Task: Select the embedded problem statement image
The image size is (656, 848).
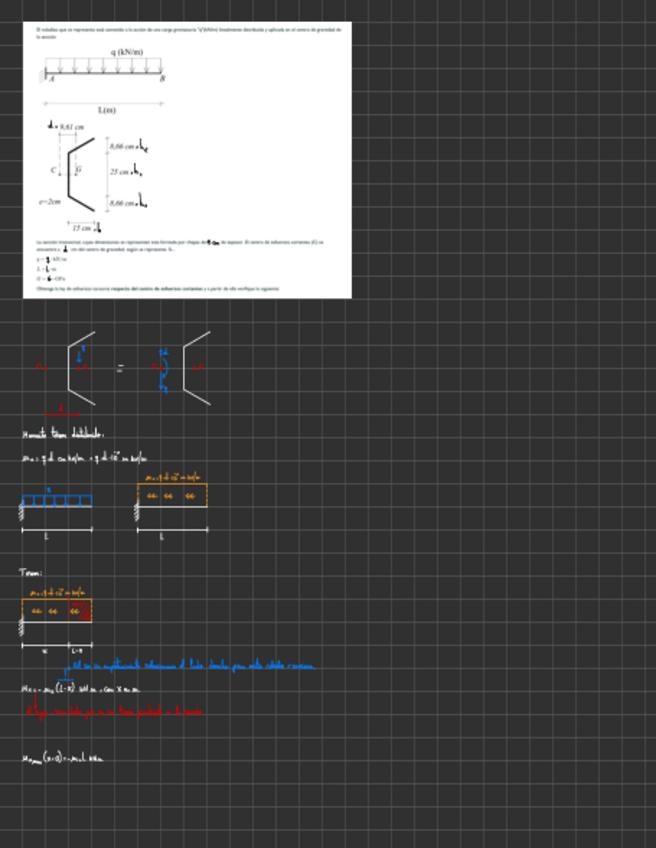Action: pos(187,160)
